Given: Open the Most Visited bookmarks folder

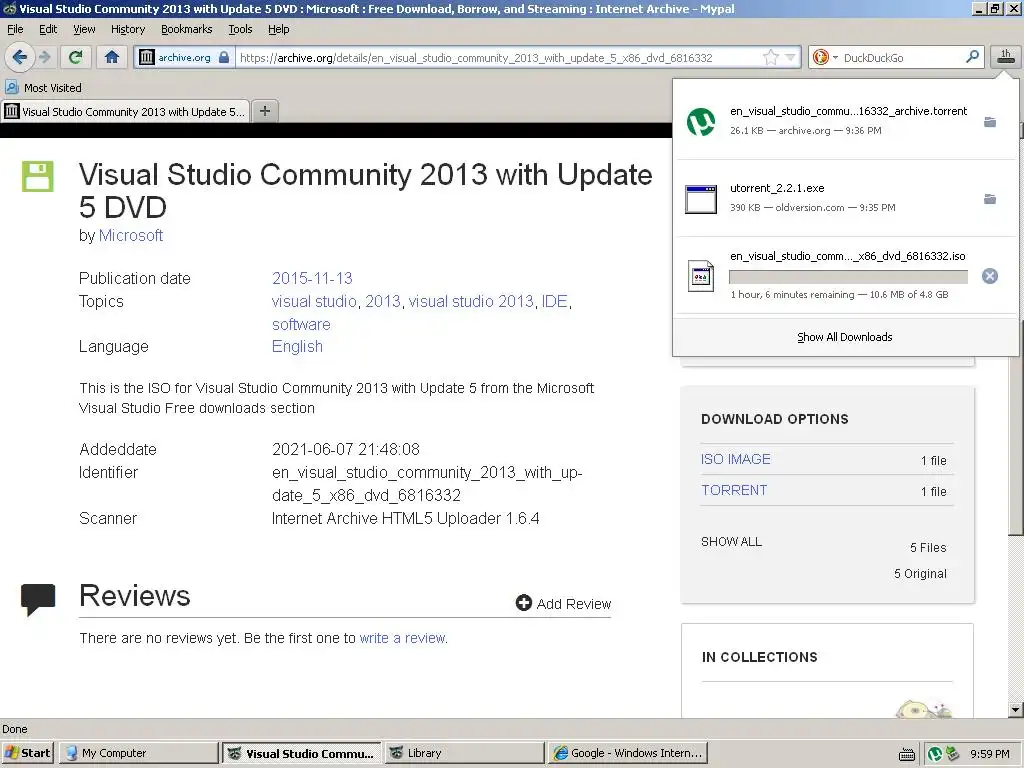Looking at the screenshot, I should (44, 88).
